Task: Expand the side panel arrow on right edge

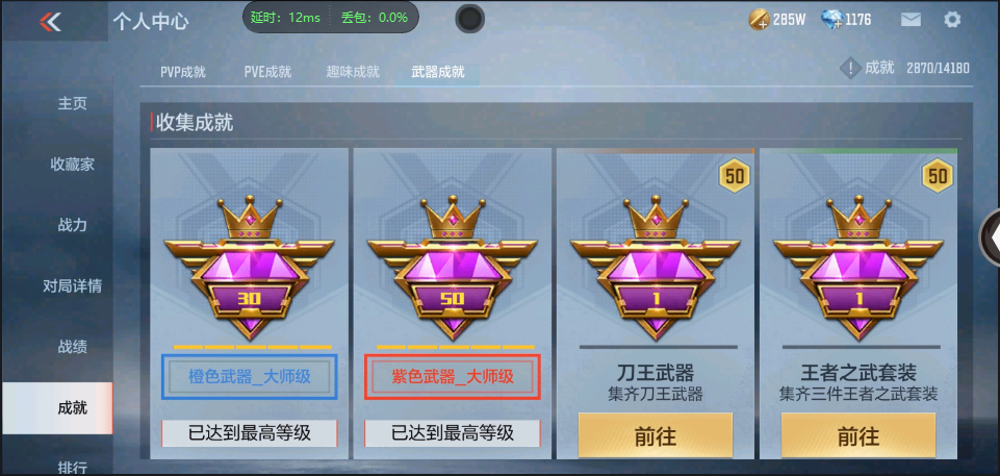Action: pyautogui.click(x=990, y=237)
